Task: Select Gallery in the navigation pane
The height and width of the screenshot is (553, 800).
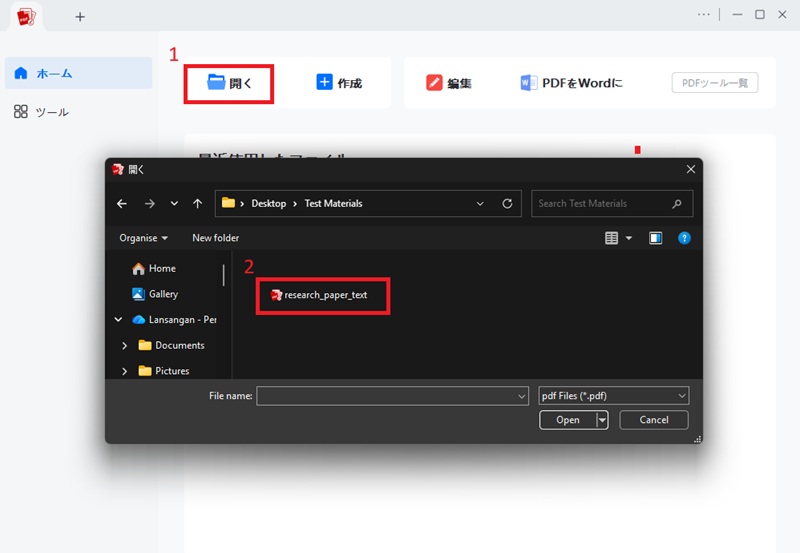Action: (155, 294)
